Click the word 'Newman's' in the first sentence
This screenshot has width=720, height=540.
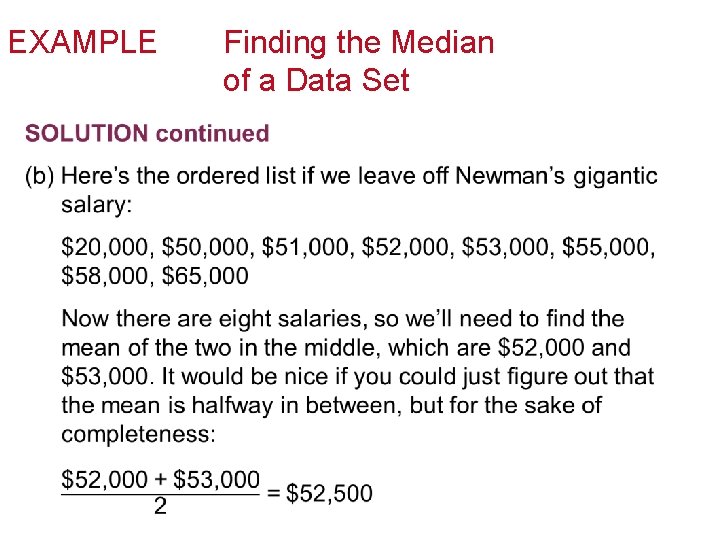[x=510, y=177]
